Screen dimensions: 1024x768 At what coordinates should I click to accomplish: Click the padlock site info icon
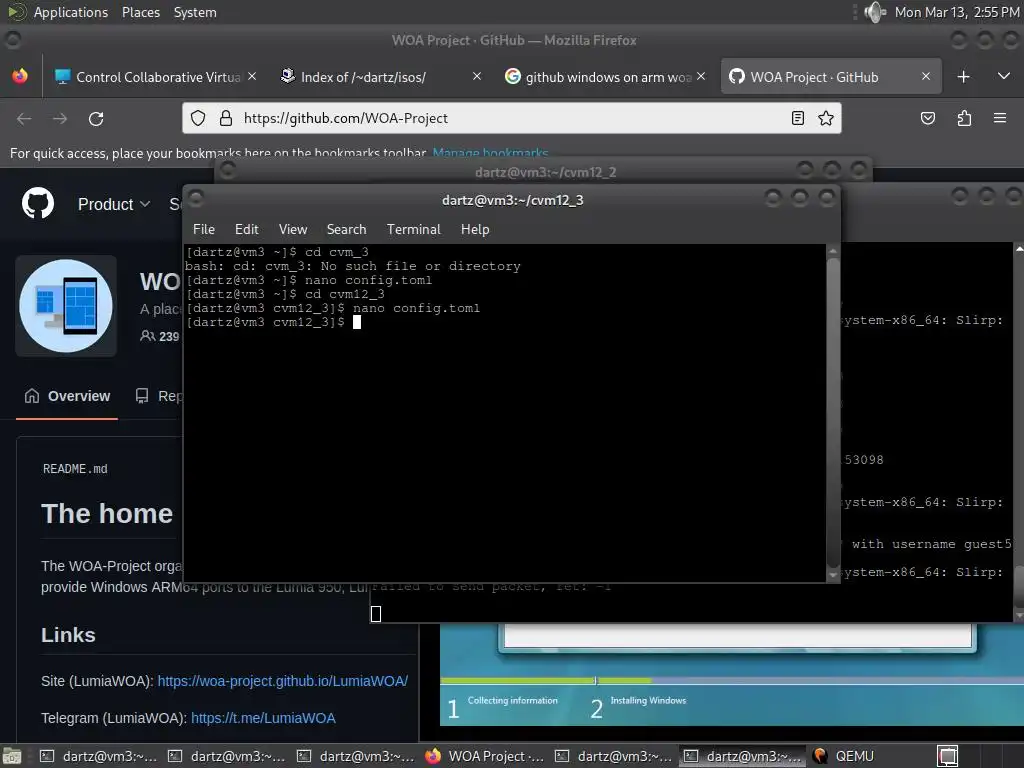(226, 118)
